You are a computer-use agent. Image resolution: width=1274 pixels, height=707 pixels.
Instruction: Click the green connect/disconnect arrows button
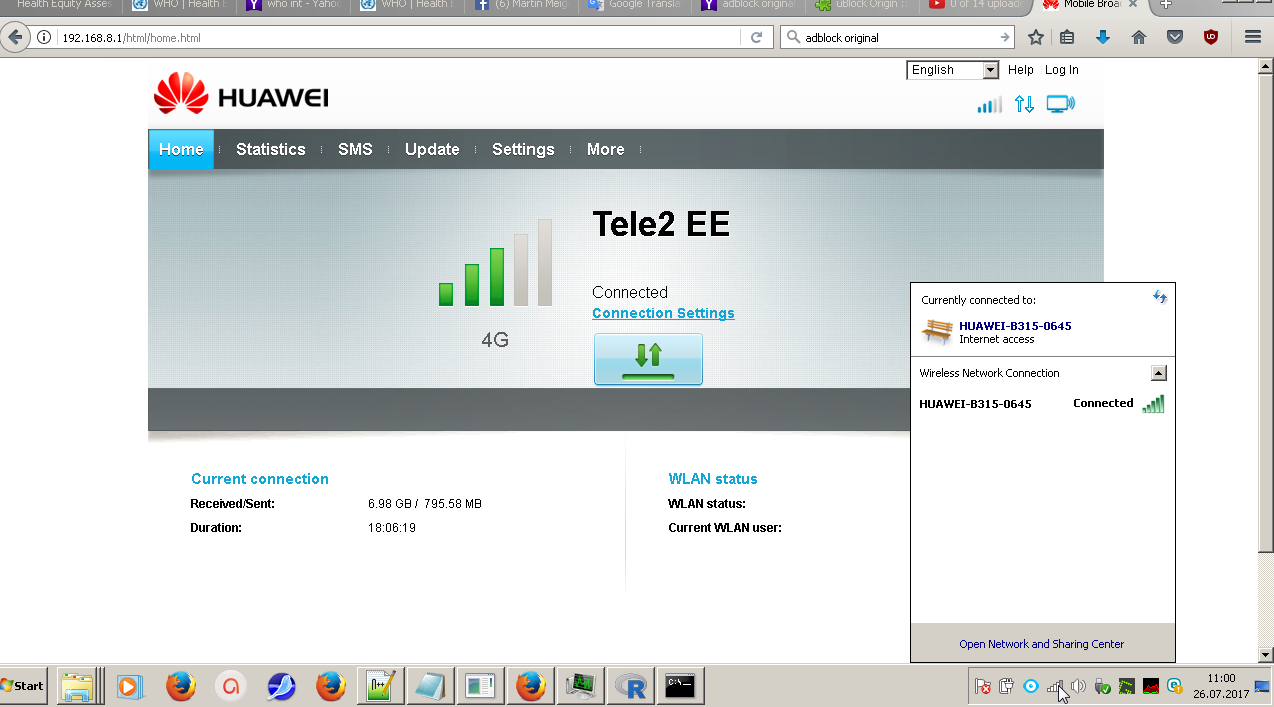(x=648, y=359)
